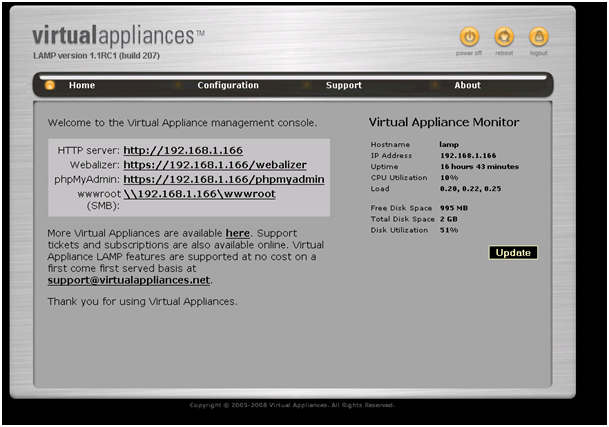Click the Free Disk Space value '995 MB'
This screenshot has height=427, width=609.
click(x=454, y=208)
